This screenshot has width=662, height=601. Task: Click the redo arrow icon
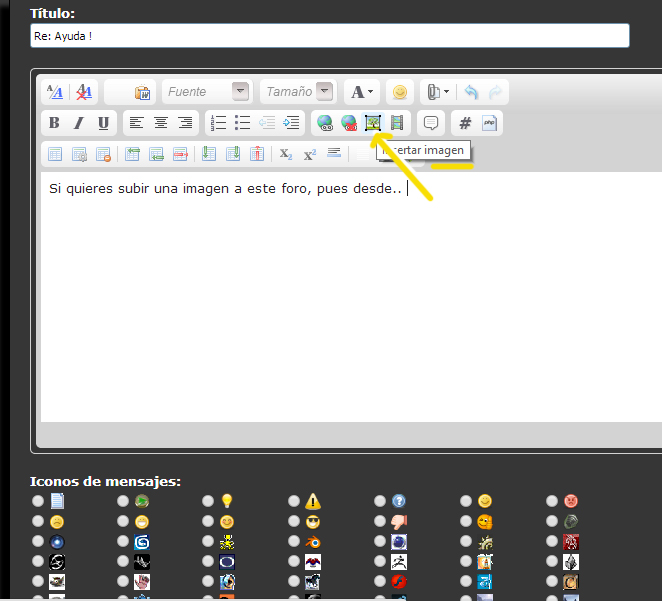click(495, 92)
